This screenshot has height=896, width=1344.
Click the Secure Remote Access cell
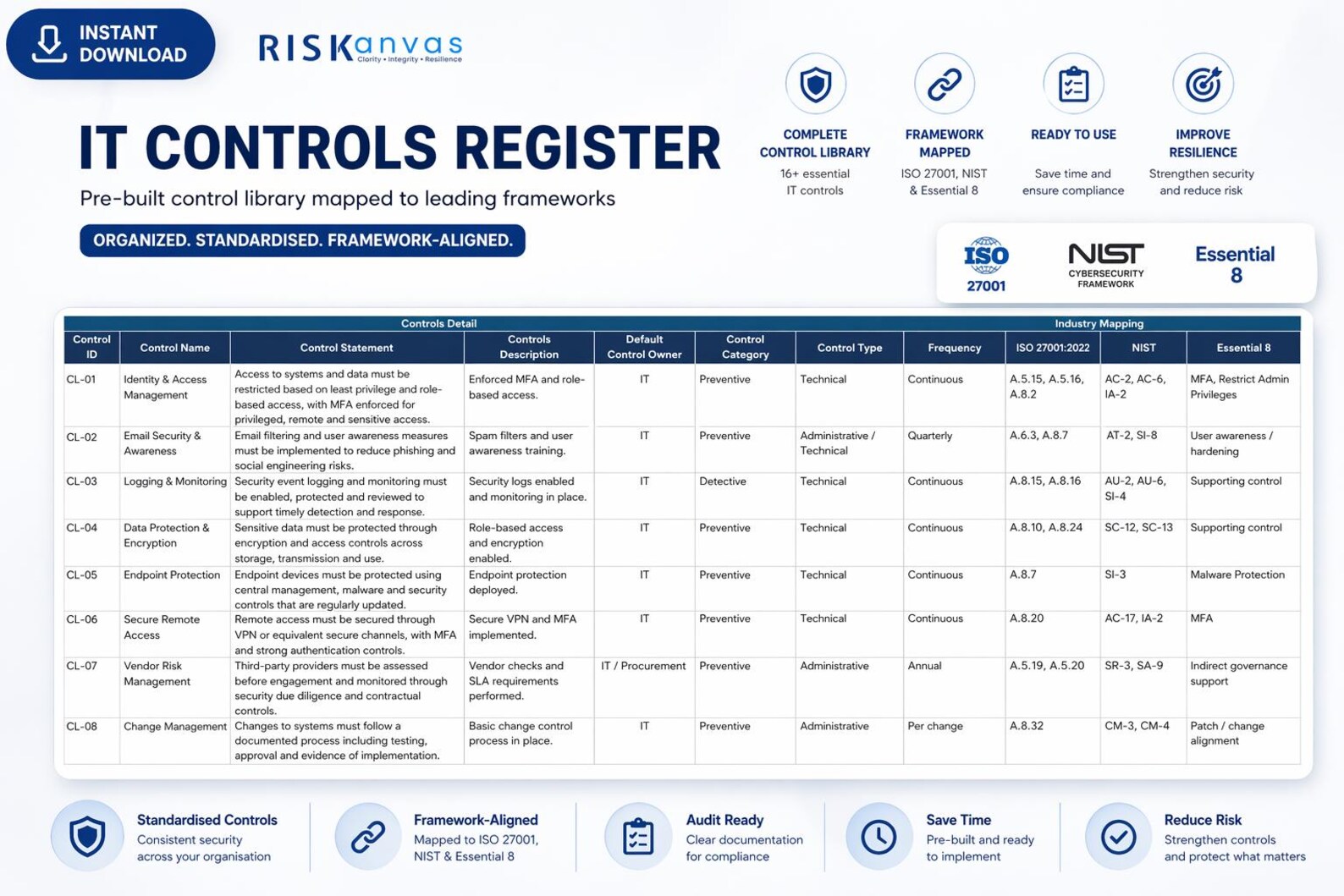click(x=174, y=635)
